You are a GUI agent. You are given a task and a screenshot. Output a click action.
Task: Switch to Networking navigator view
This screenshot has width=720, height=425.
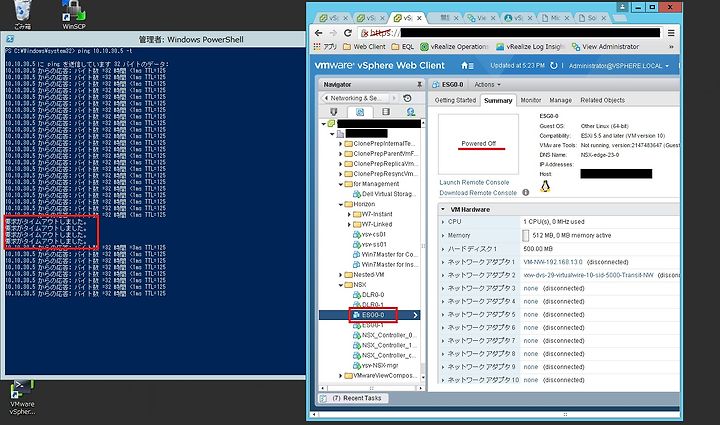pos(411,112)
